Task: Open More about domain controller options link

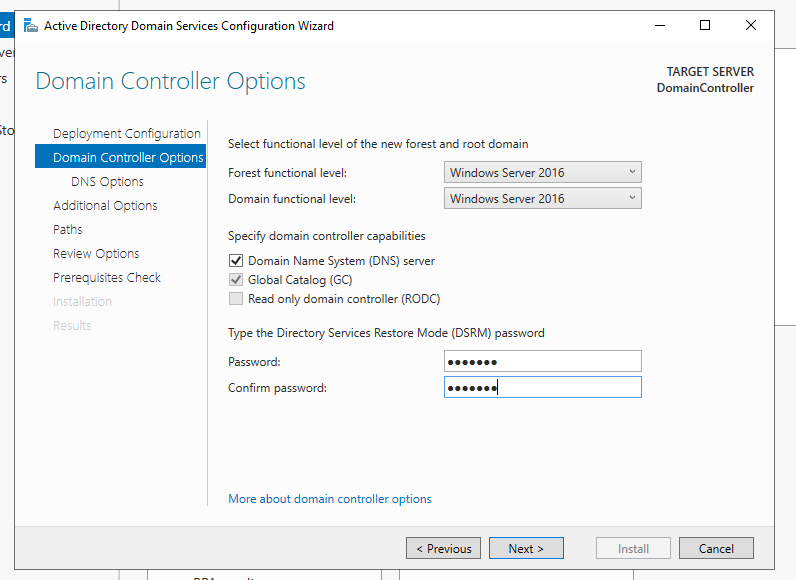Action: pos(330,499)
